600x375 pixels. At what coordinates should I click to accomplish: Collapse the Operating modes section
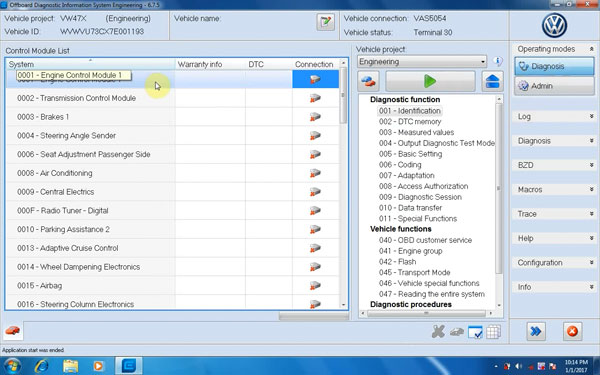pos(592,49)
